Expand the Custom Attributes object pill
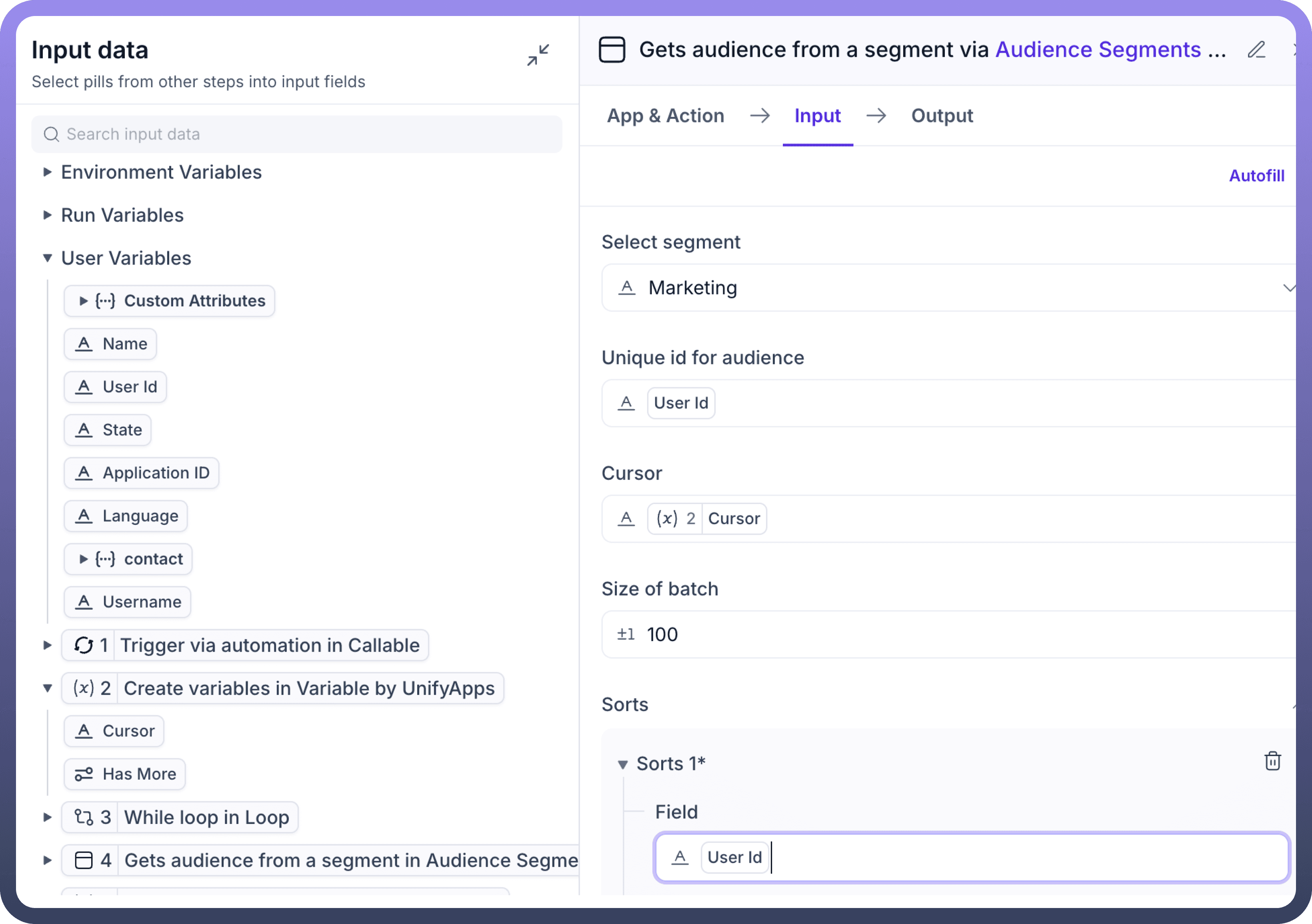The image size is (1312, 924). [84, 301]
